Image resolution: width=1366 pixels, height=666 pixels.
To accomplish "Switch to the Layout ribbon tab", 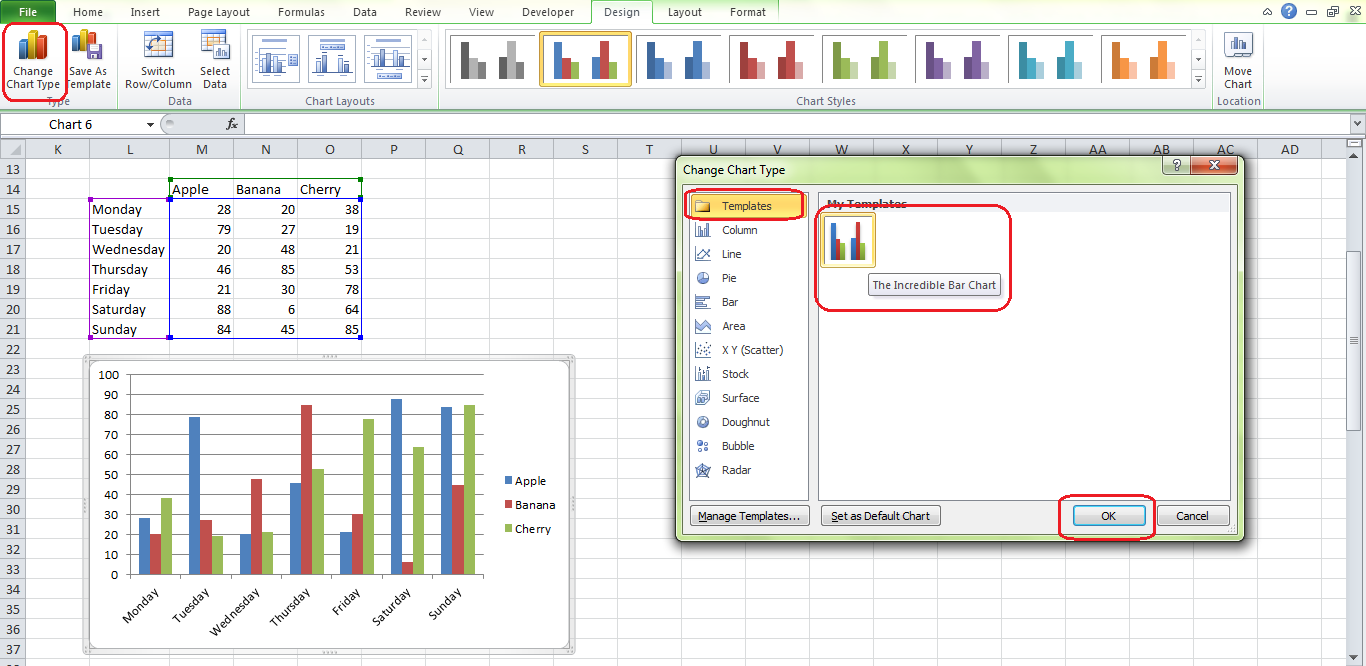I will point(684,12).
